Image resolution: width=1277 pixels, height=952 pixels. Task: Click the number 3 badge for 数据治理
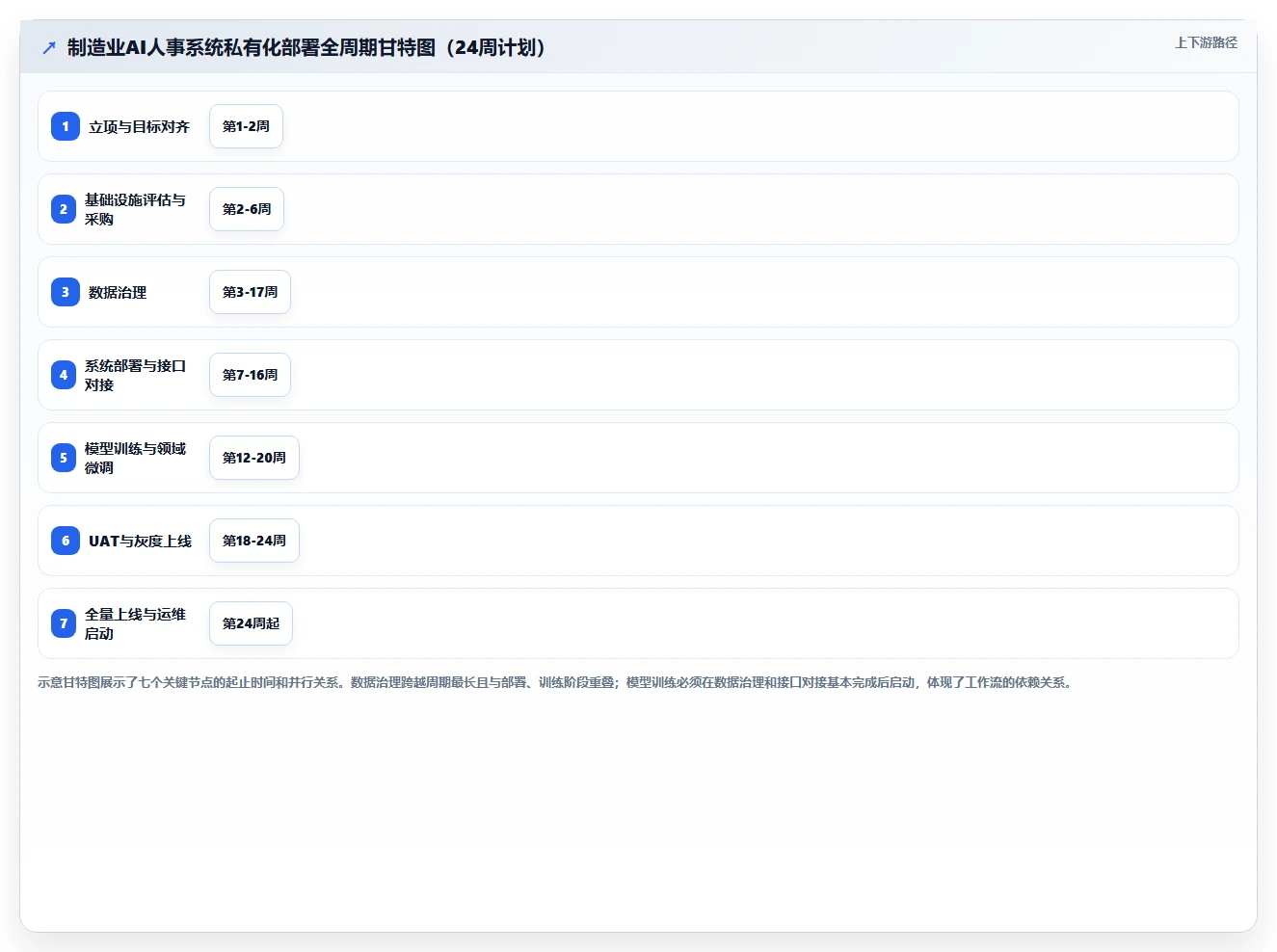[x=66, y=292]
